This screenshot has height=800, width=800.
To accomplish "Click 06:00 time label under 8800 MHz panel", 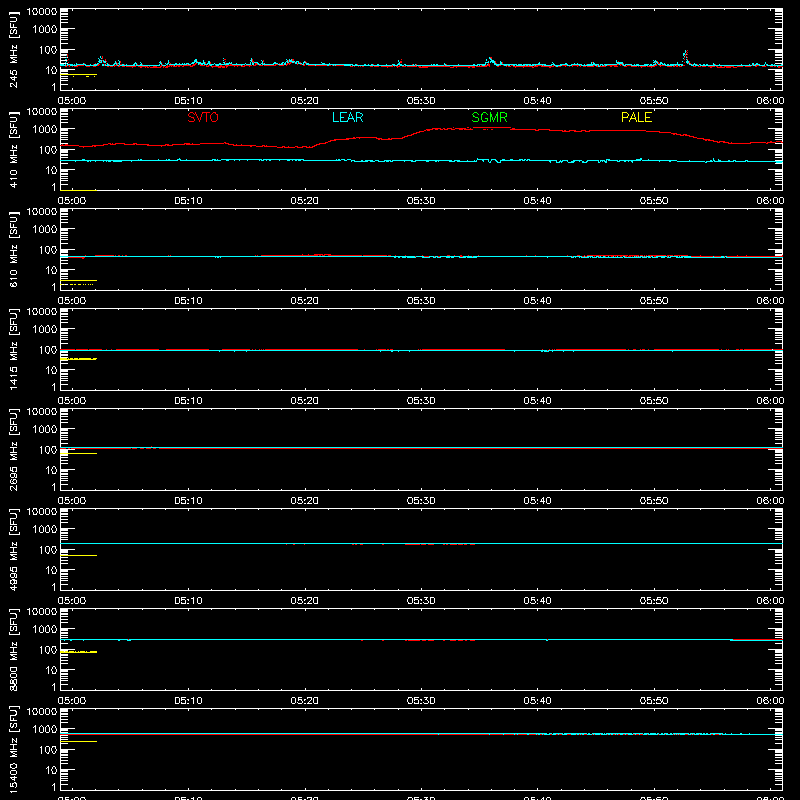I will (770, 701).
